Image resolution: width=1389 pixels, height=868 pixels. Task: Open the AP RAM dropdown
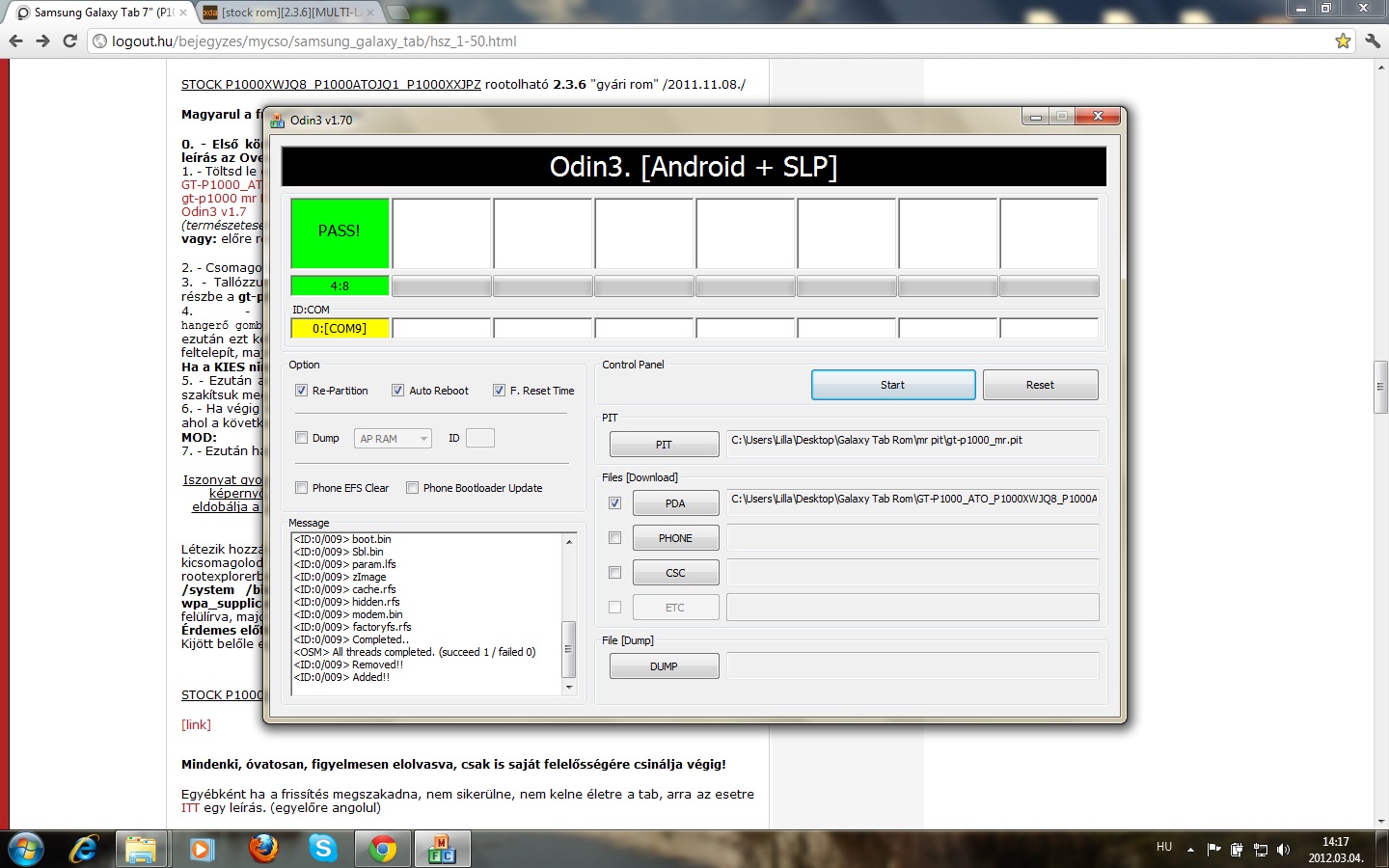click(x=393, y=439)
